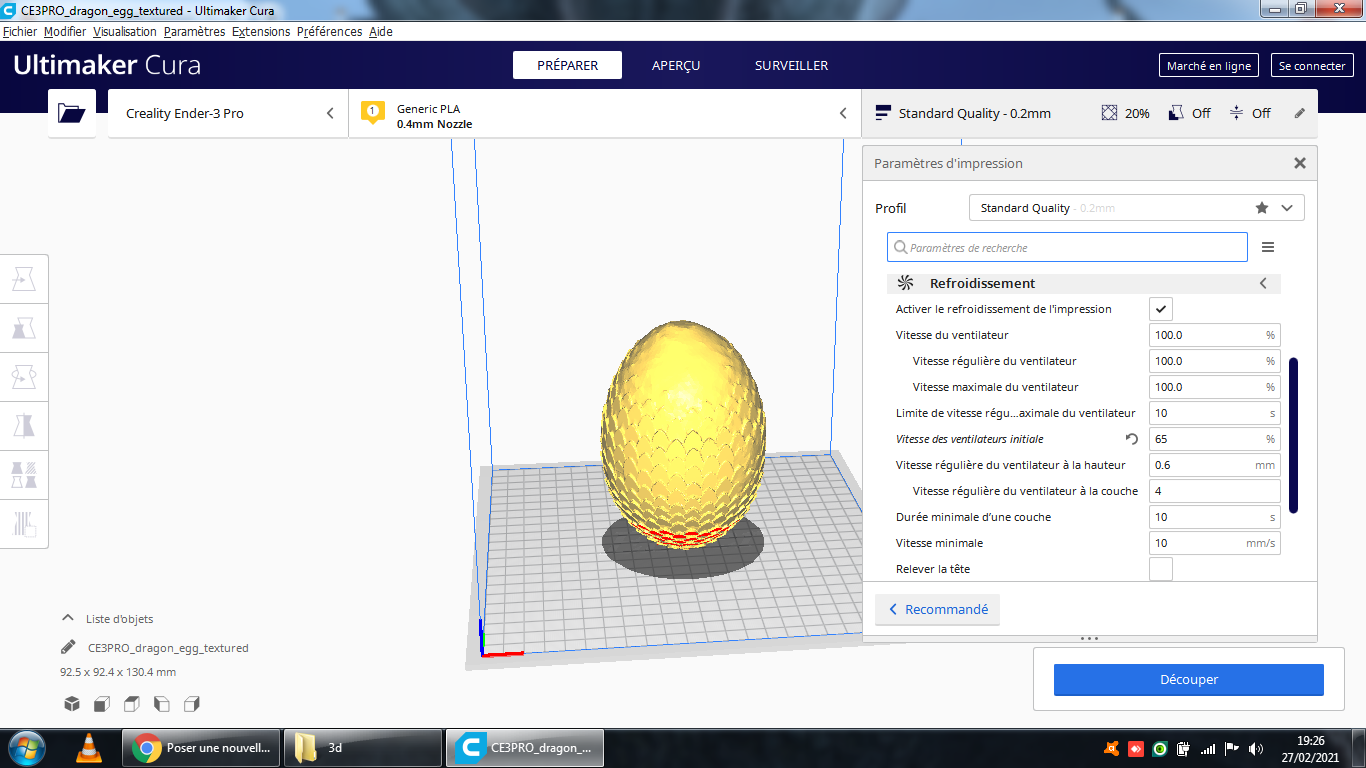Click Vitesse régulière du ventilateur value field
Image resolution: width=1366 pixels, height=768 pixels.
tap(1215, 361)
